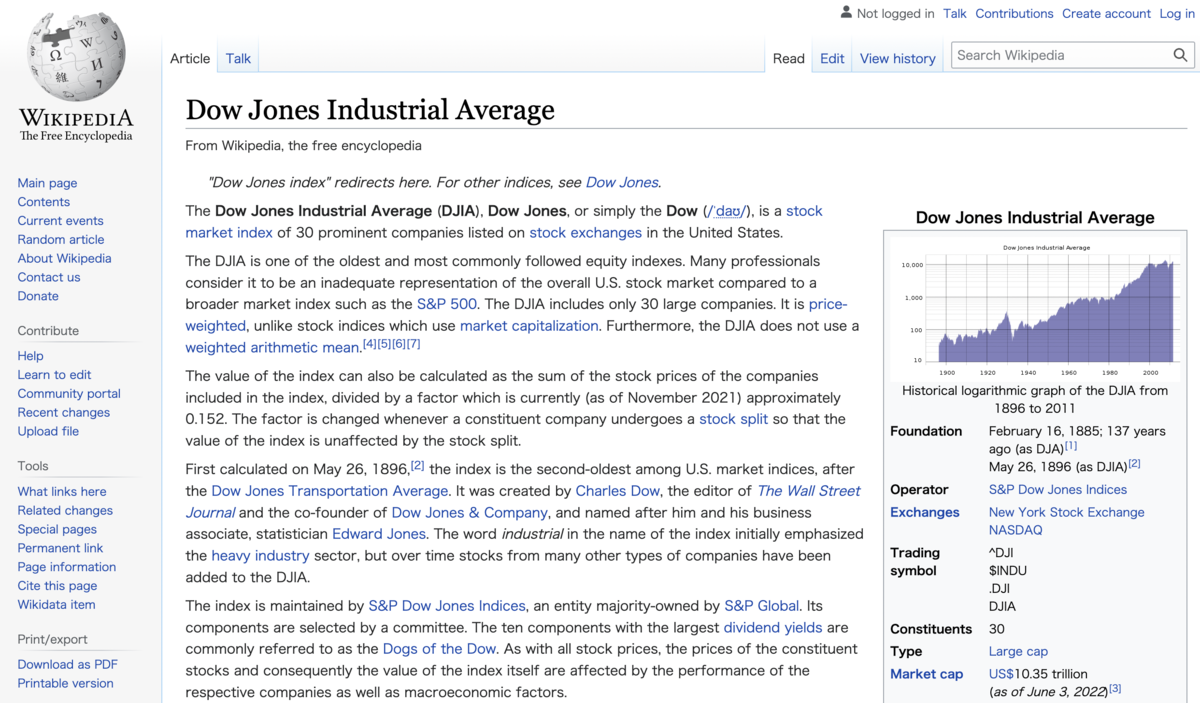
Task: Open the Wikidata item link
Action: (x=56, y=605)
